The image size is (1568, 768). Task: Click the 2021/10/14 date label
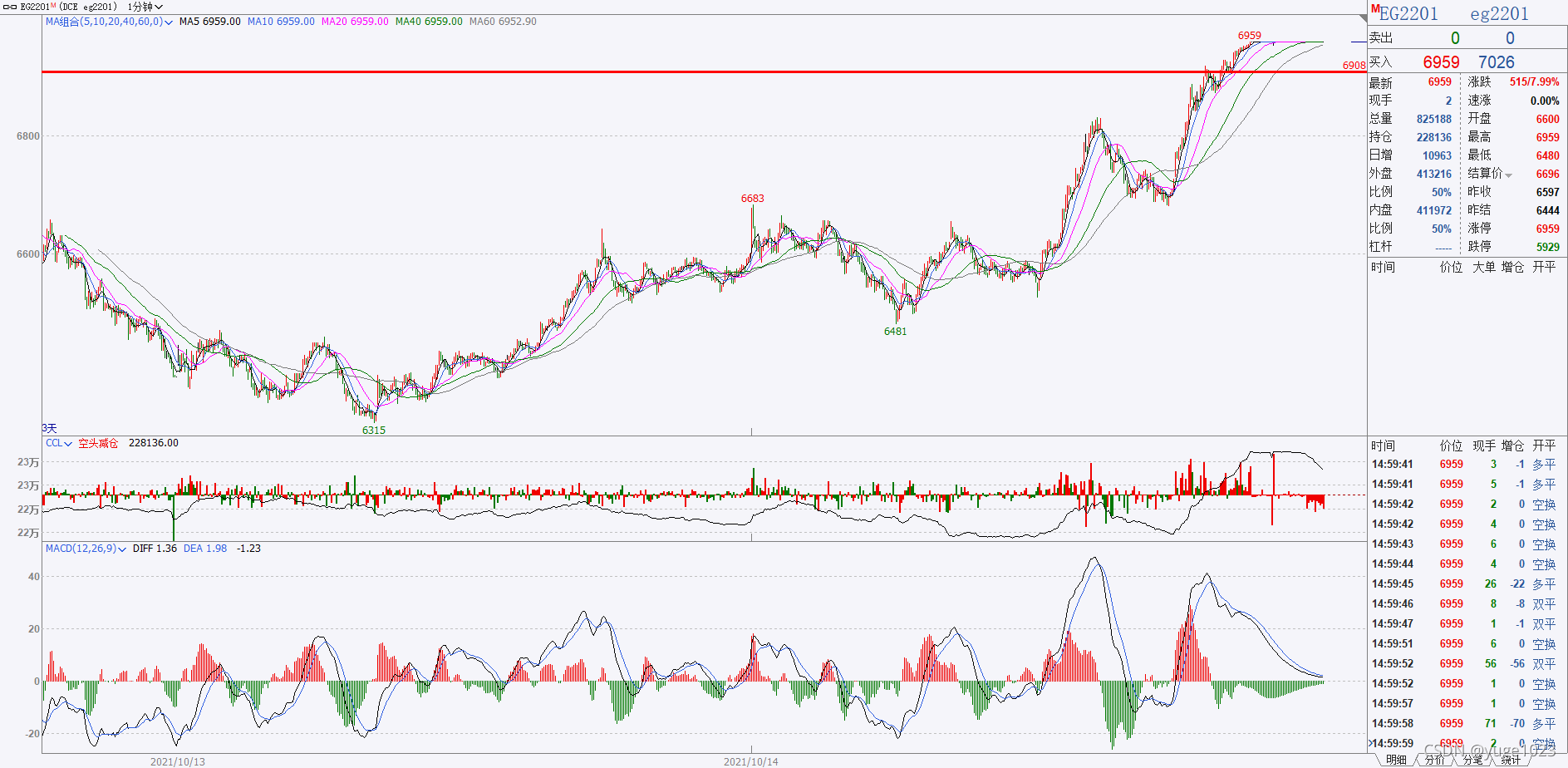[750, 761]
